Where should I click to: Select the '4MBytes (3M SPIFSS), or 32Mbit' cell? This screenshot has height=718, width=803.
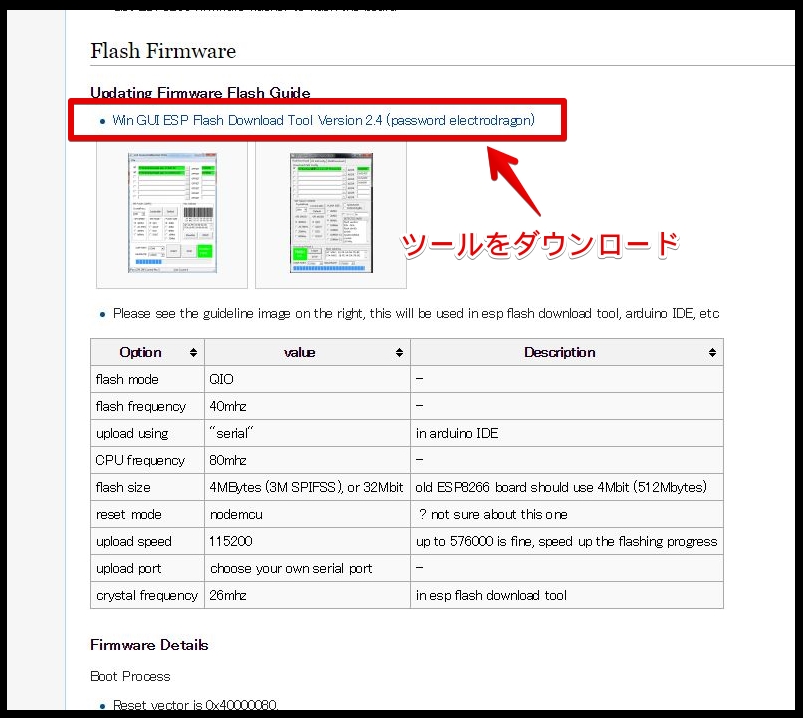307,488
